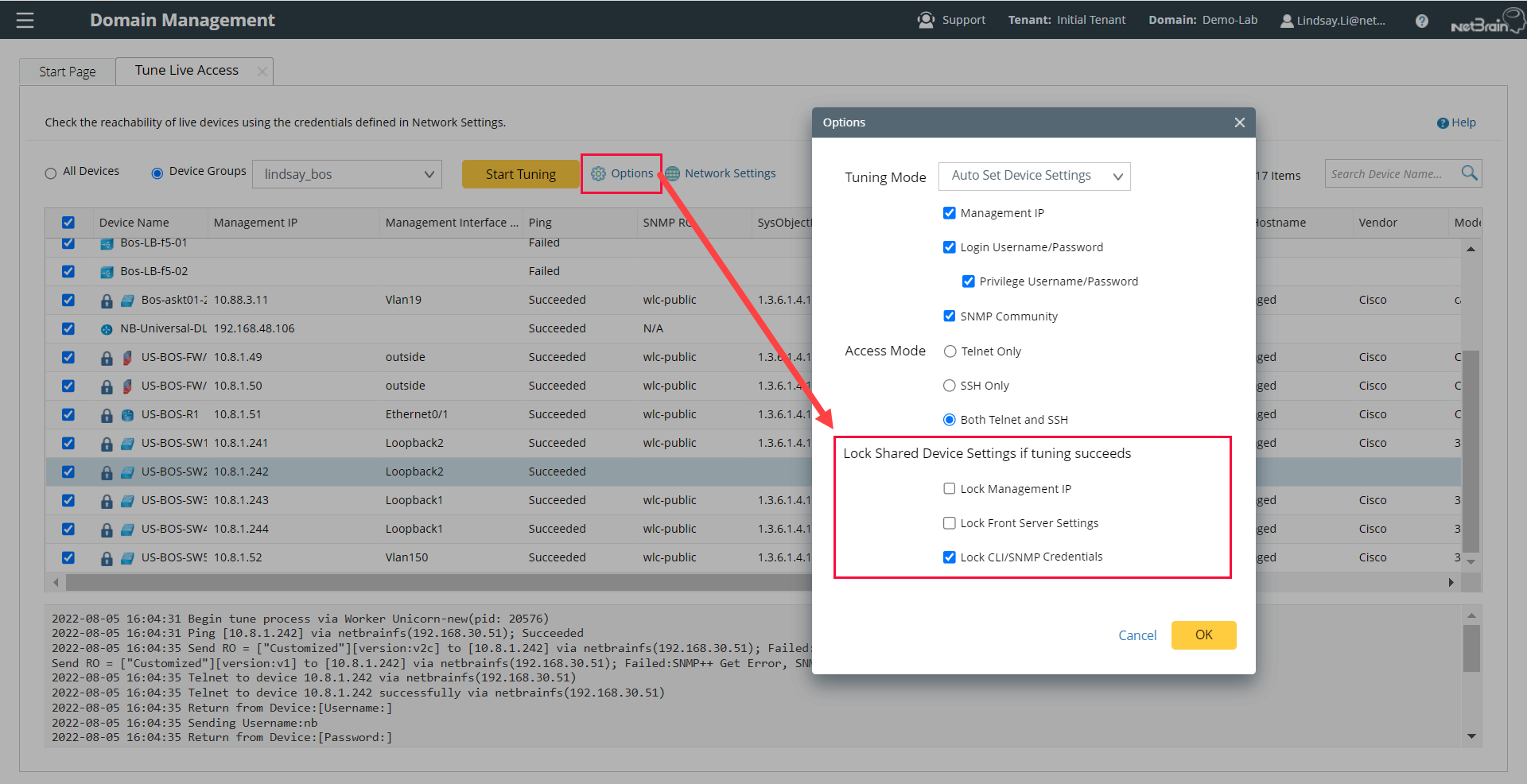
Task: Click the search magnifier in Search Device Name field
Action: click(x=1468, y=173)
